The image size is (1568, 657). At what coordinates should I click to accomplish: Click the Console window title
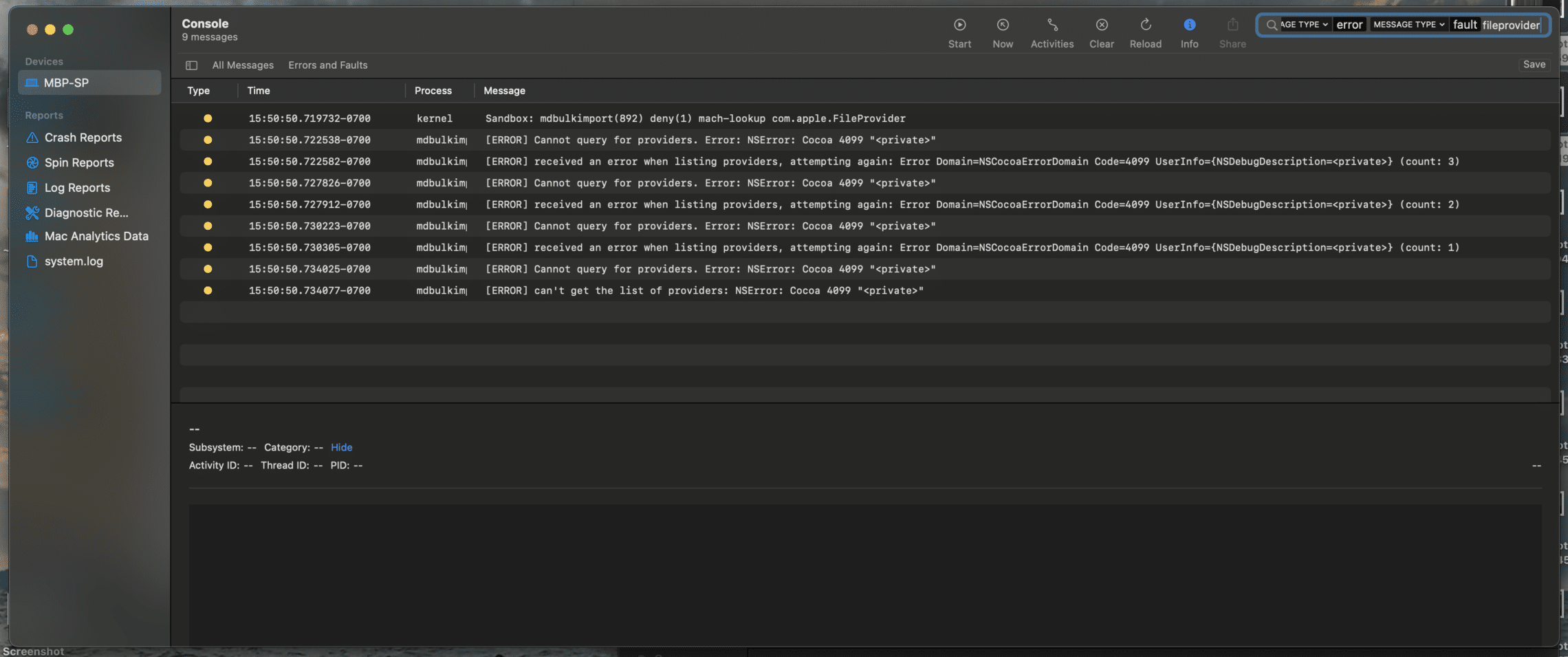(205, 23)
